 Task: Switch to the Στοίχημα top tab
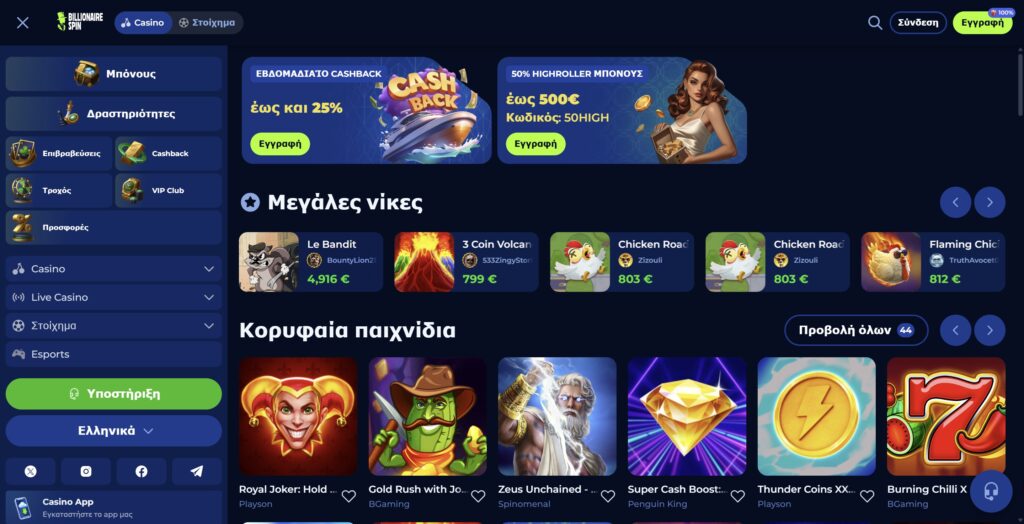click(x=208, y=23)
